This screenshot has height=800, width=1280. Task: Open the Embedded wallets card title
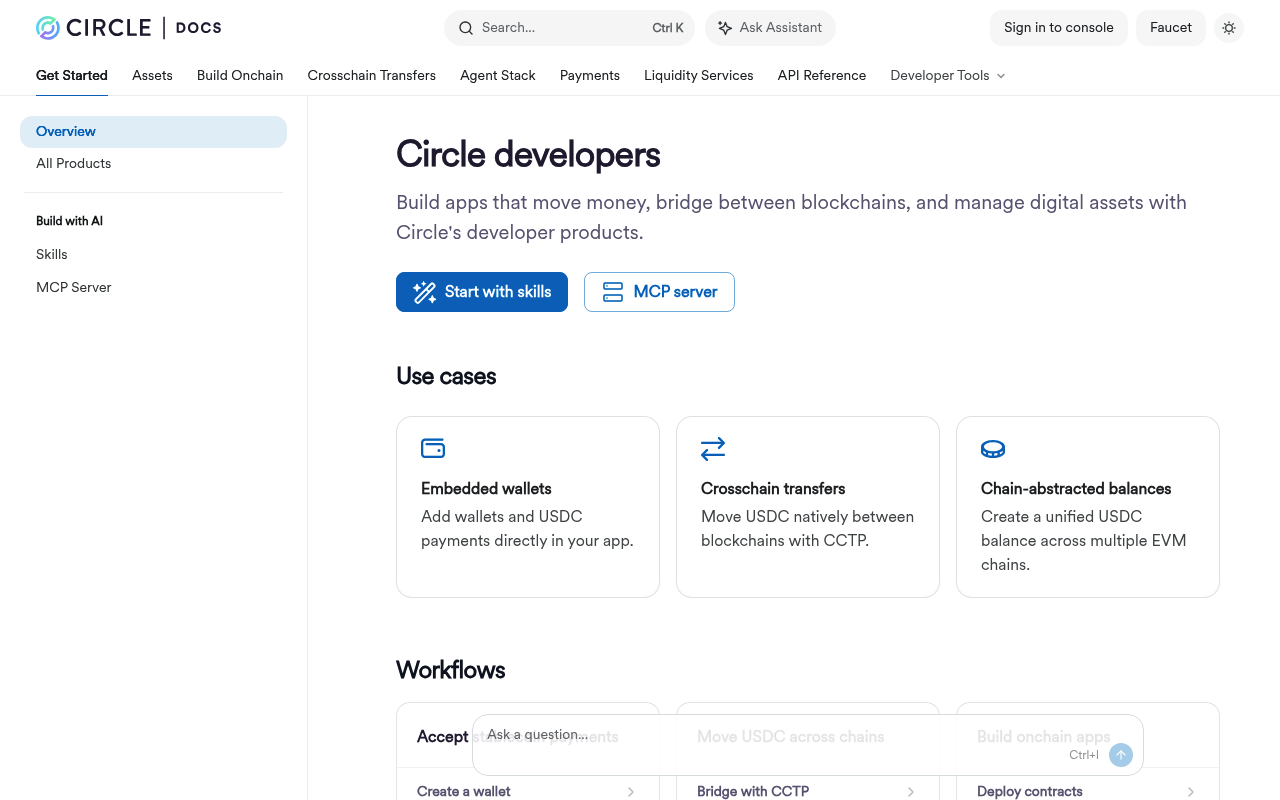click(x=486, y=489)
